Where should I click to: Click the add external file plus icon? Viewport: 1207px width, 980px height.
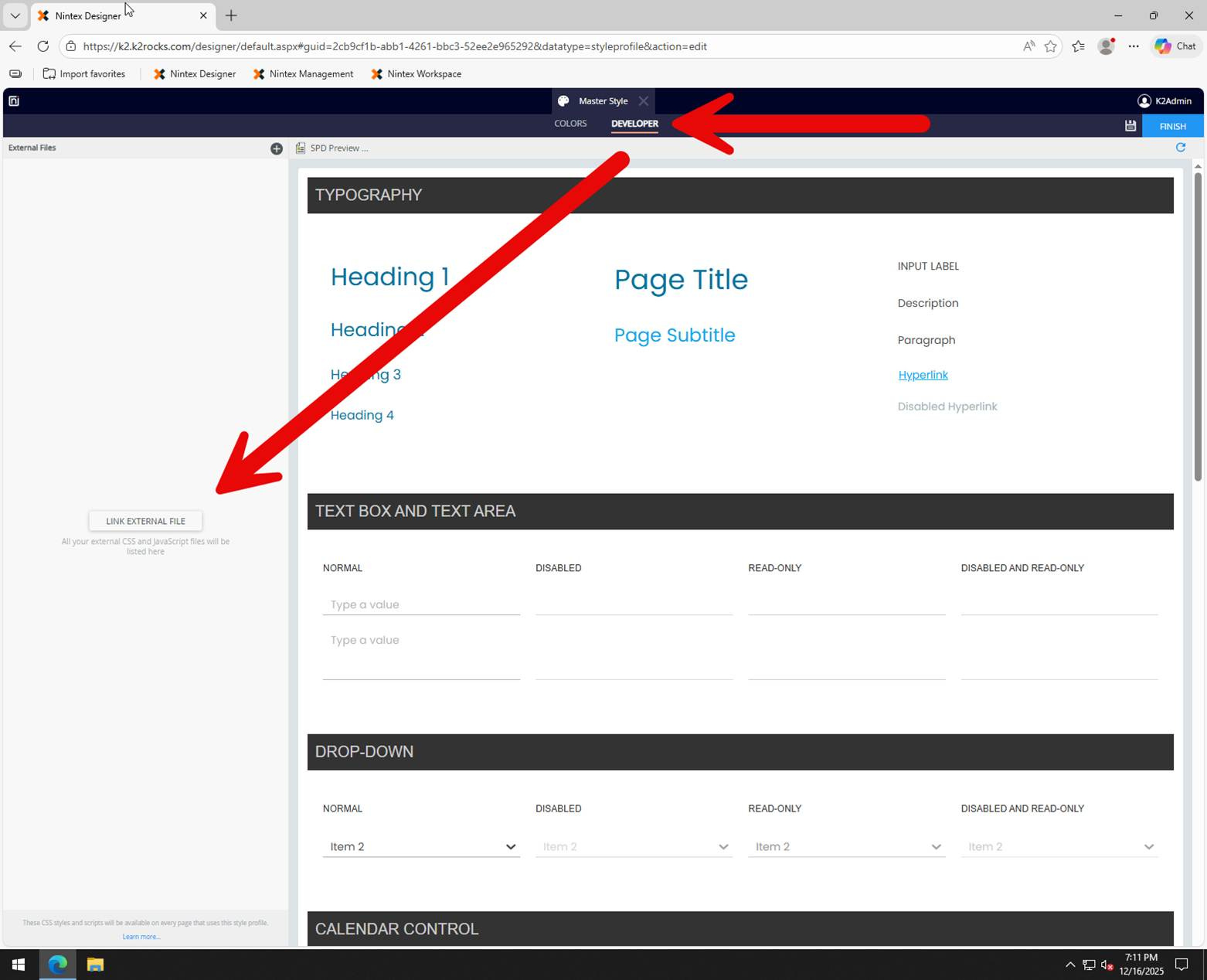pos(277,148)
